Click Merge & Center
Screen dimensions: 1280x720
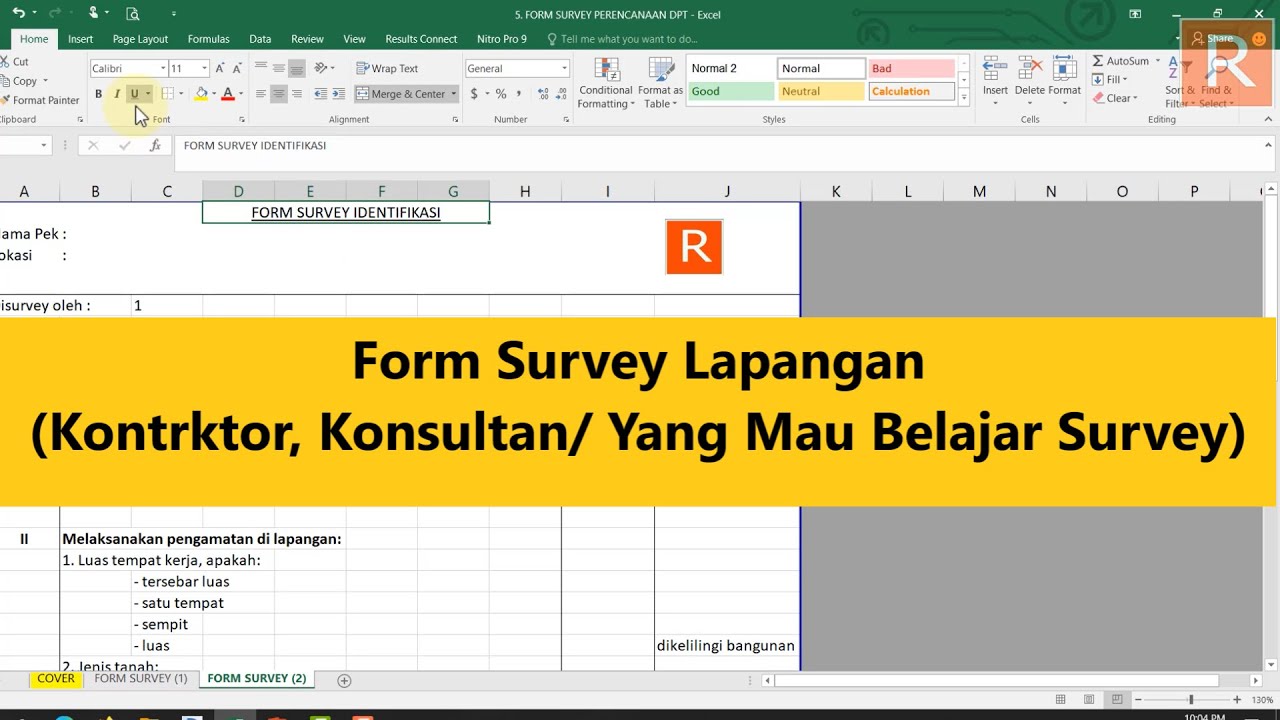pyautogui.click(x=400, y=94)
